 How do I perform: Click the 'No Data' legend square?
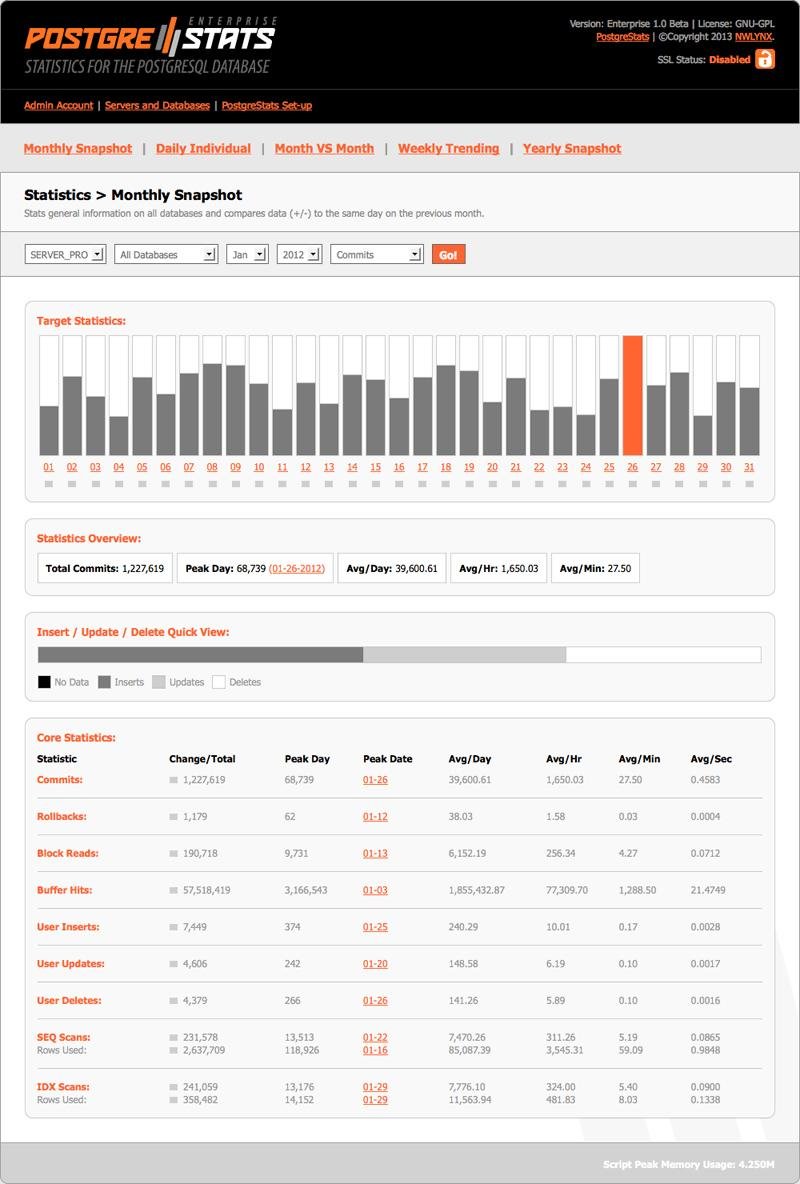click(x=44, y=682)
